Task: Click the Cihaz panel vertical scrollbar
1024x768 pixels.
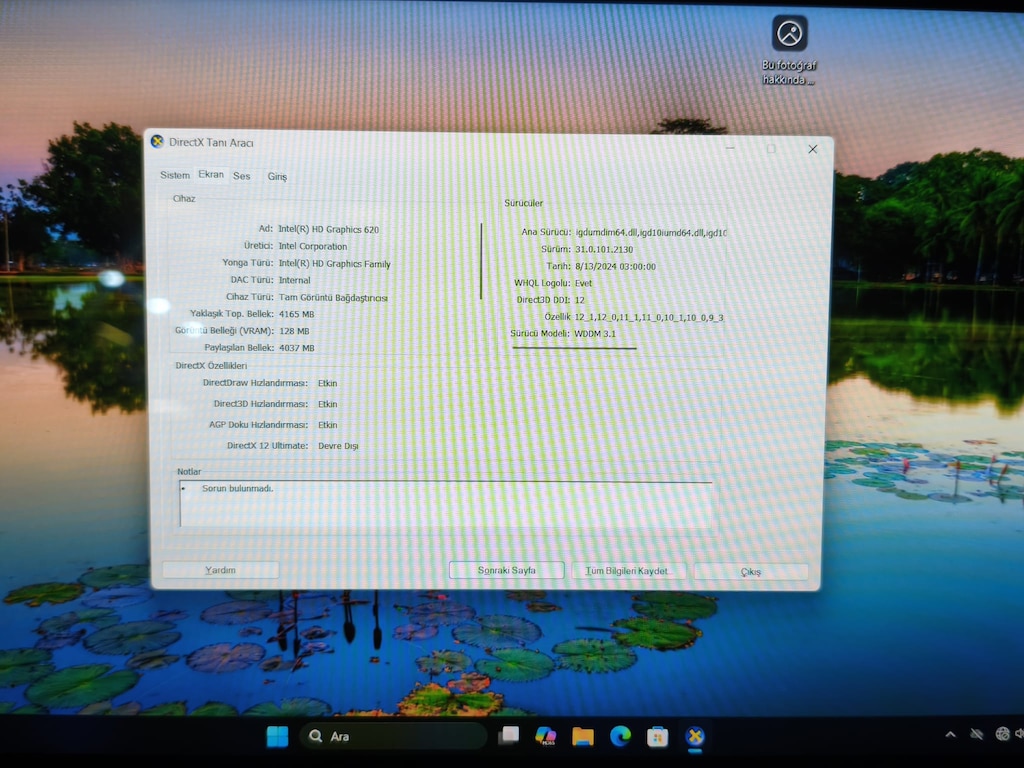Action: click(481, 261)
